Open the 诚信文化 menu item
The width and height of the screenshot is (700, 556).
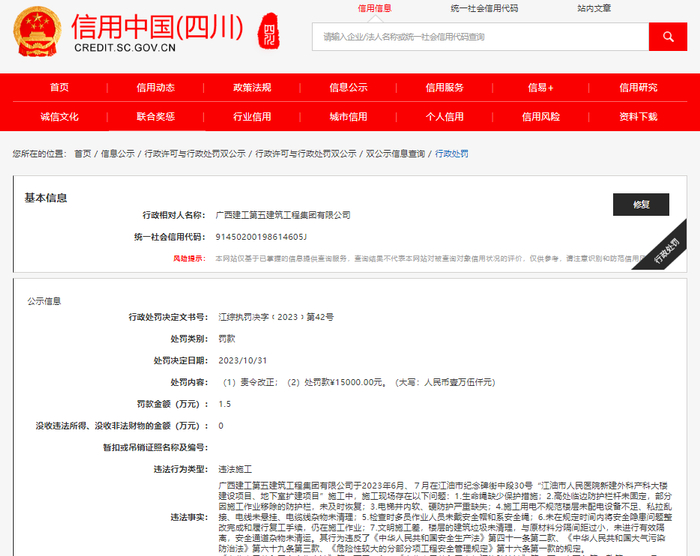pyautogui.click(x=59, y=117)
